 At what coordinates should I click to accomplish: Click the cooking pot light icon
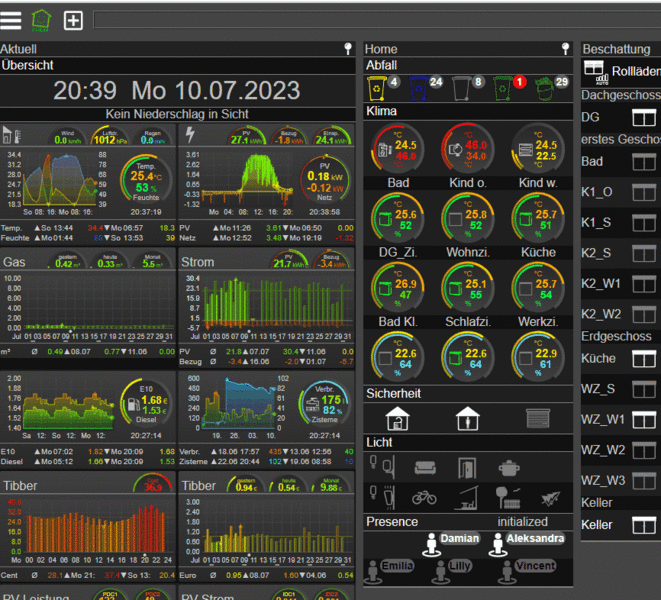511,467
